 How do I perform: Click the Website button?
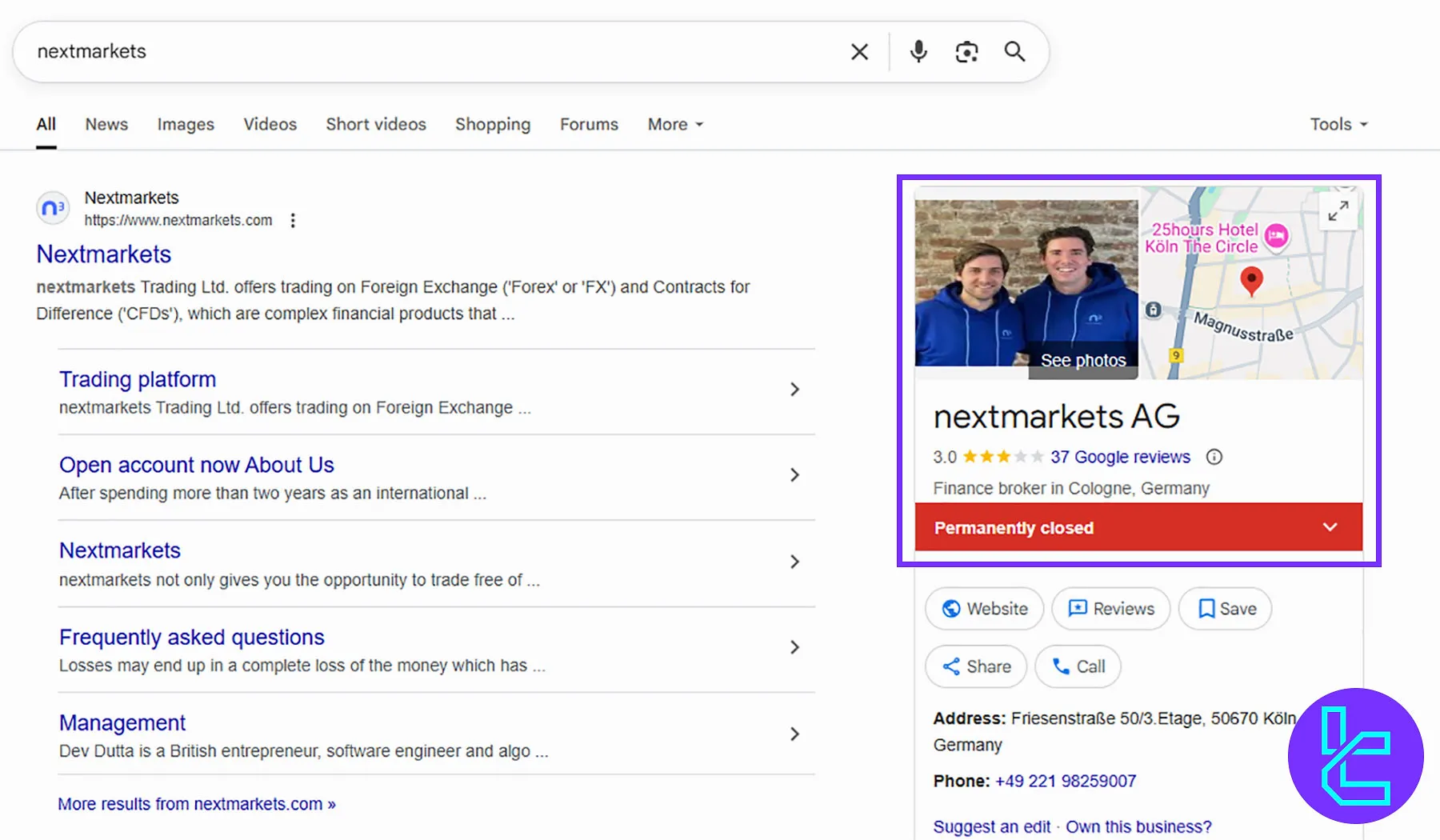coord(984,609)
